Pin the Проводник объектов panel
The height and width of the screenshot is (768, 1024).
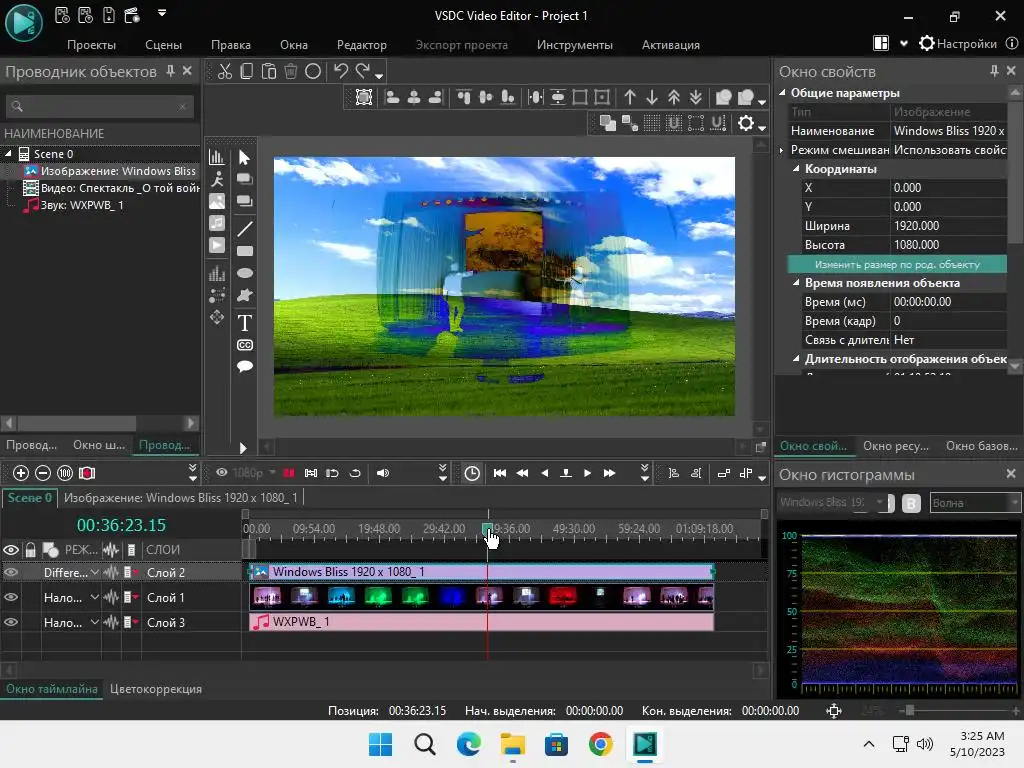pyautogui.click(x=170, y=71)
